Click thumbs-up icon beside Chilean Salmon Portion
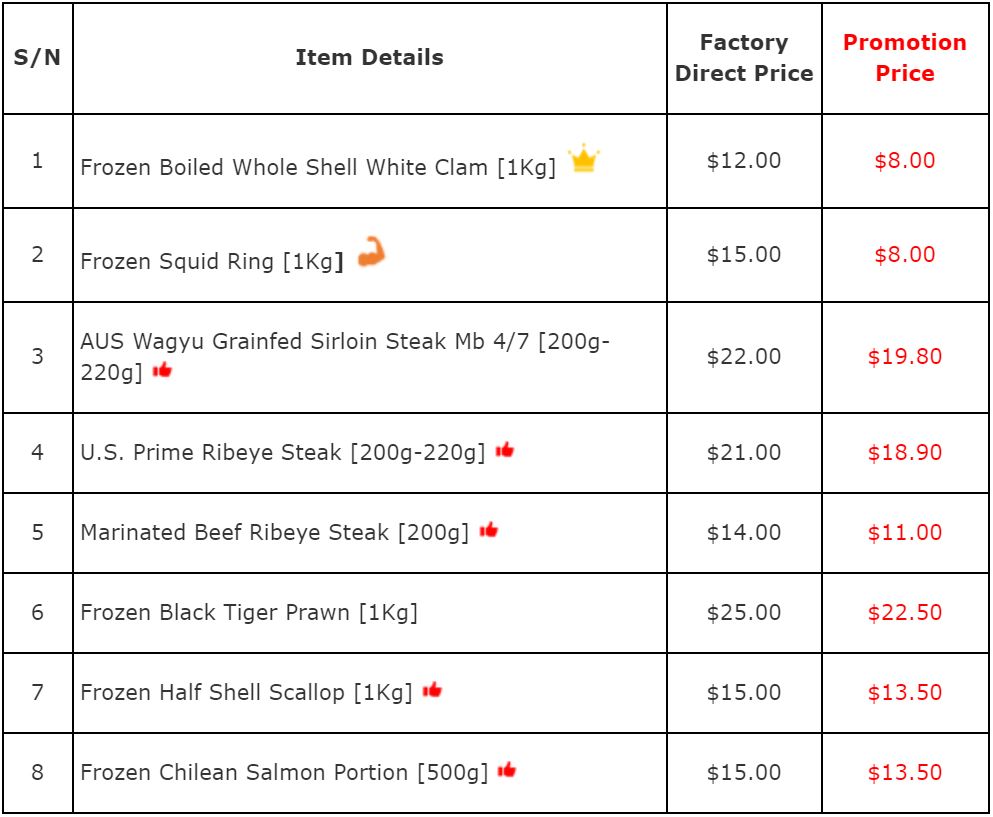Image resolution: width=993 pixels, height=817 pixels. coord(507,770)
